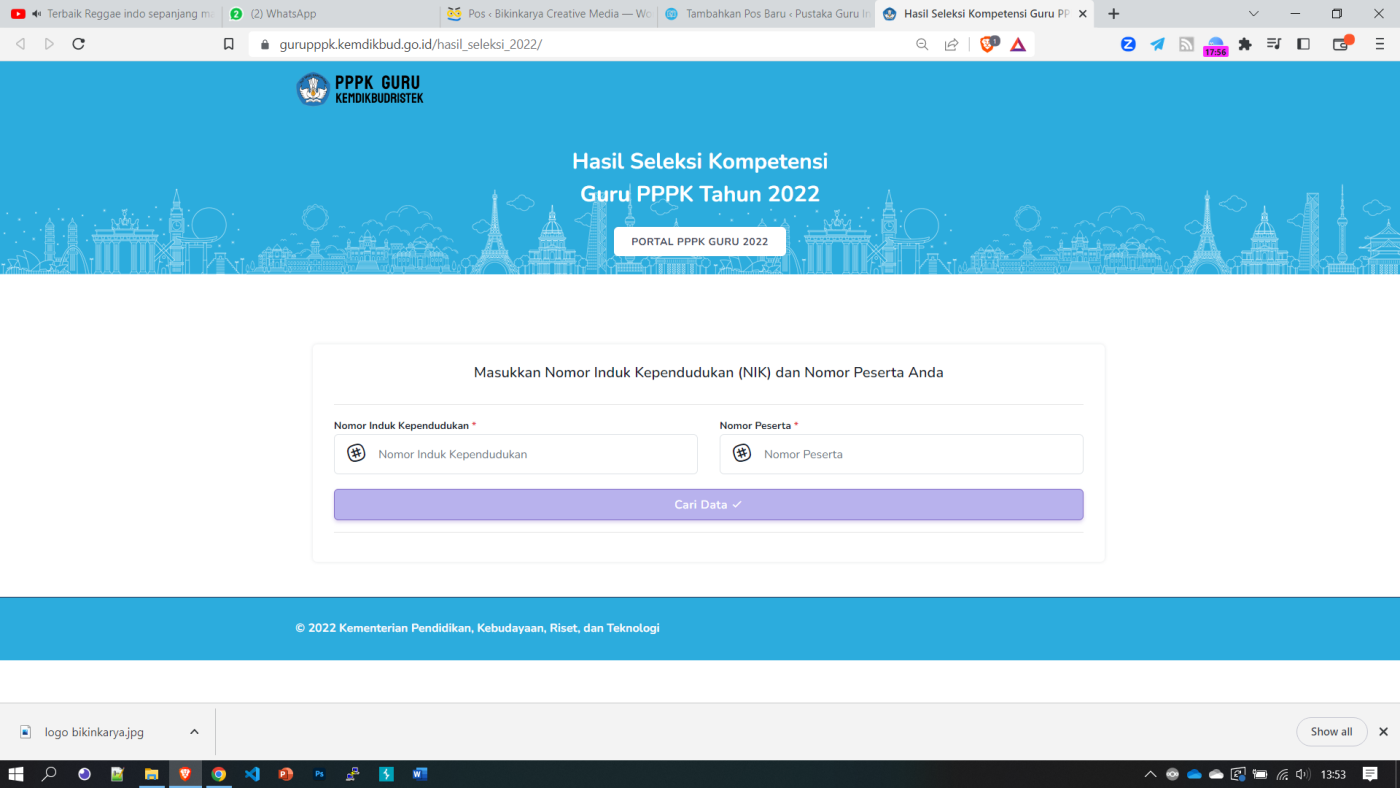Expand options for logo bikinkarya.jpg download
The height and width of the screenshot is (788, 1400).
194,732
